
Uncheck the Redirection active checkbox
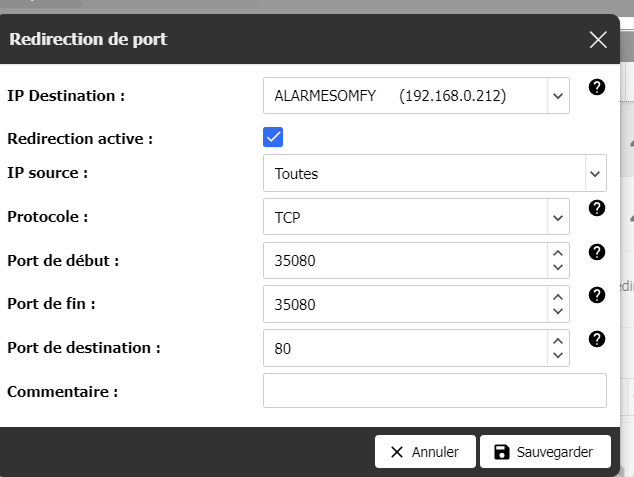pyautogui.click(x=273, y=137)
